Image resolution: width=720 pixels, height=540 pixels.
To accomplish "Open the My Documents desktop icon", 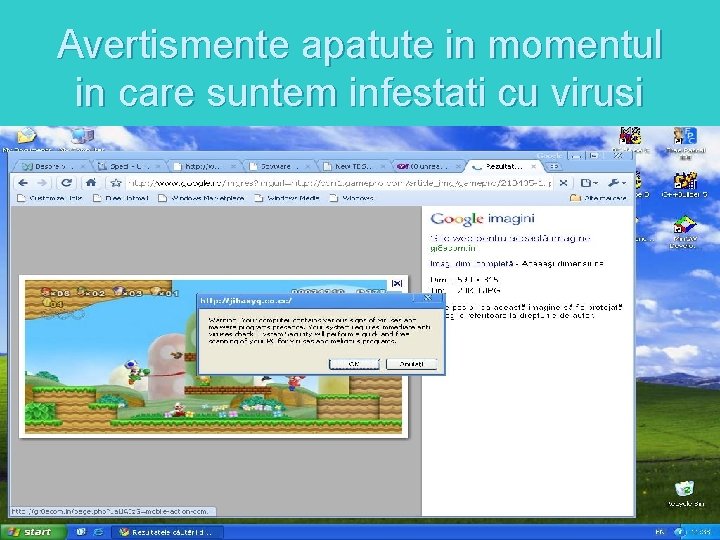I will tap(27, 139).
